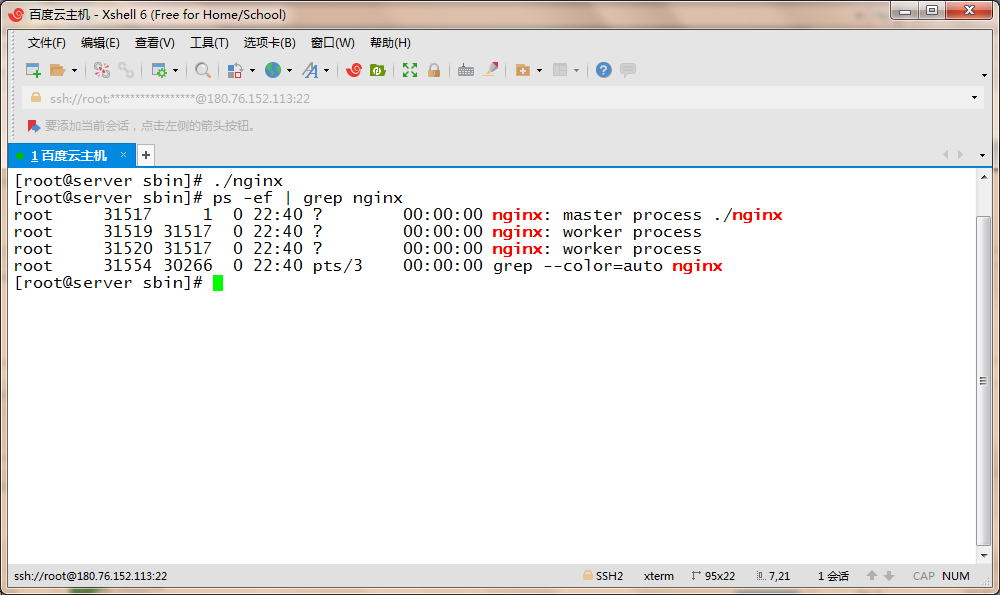Viewport: 1000px width, 595px height.
Task: Click the add-folder plus icon
Action: pos(523,70)
